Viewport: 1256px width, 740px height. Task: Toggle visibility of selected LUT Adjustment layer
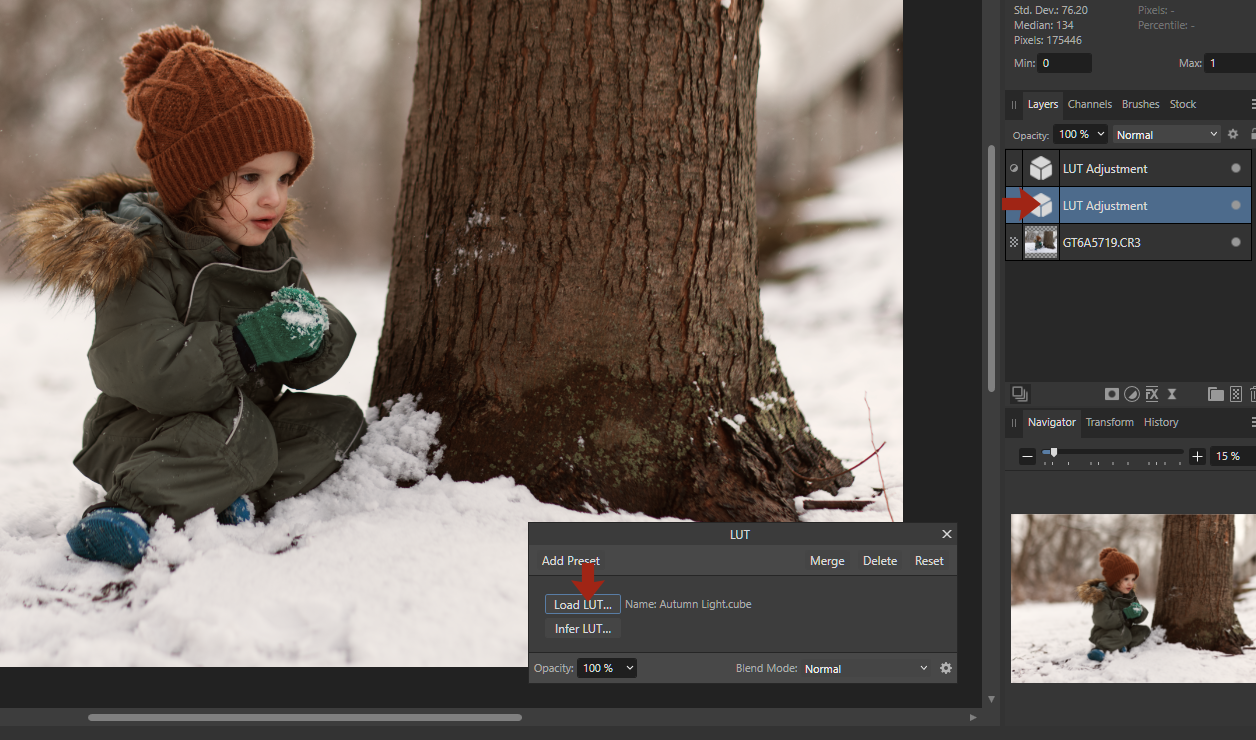point(1236,205)
